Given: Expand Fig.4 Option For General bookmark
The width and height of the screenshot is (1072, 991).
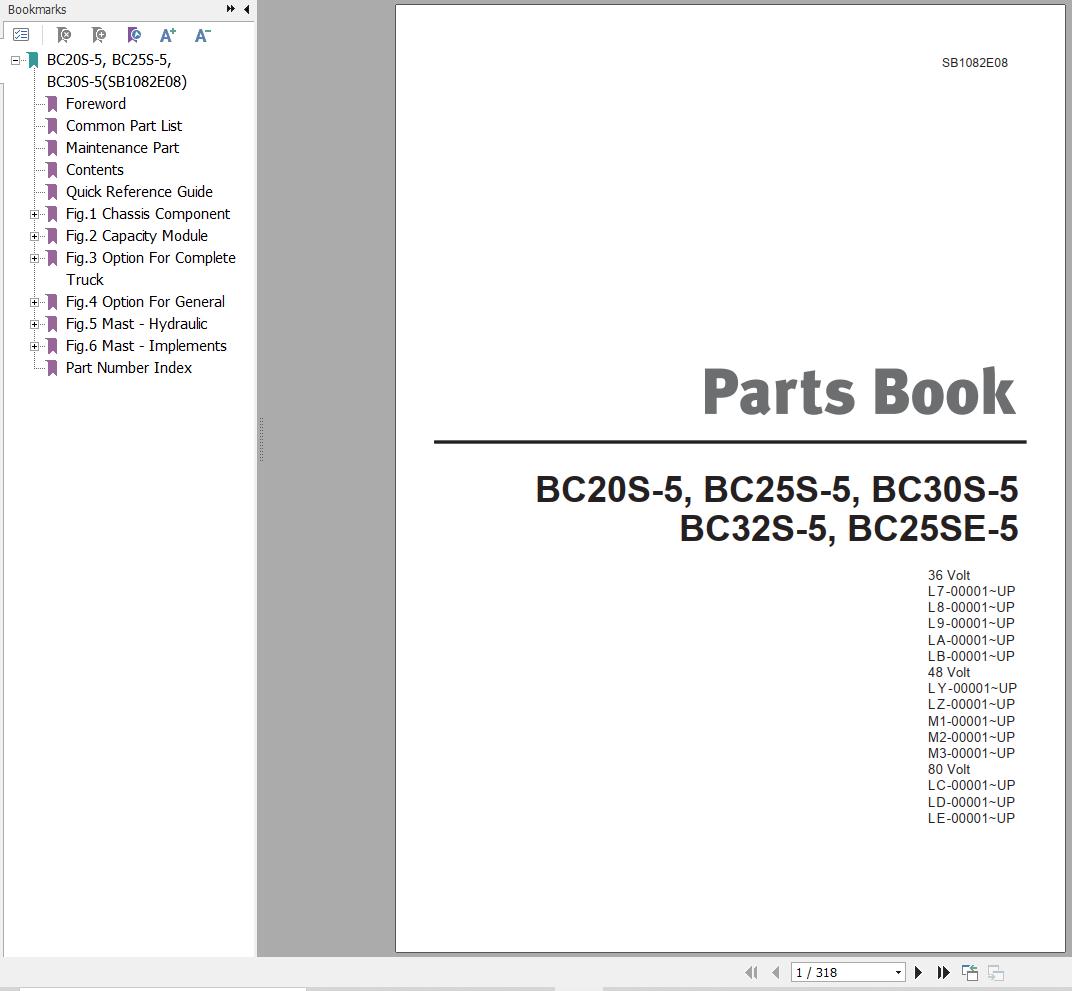Looking at the screenshot, I should 34,302.
